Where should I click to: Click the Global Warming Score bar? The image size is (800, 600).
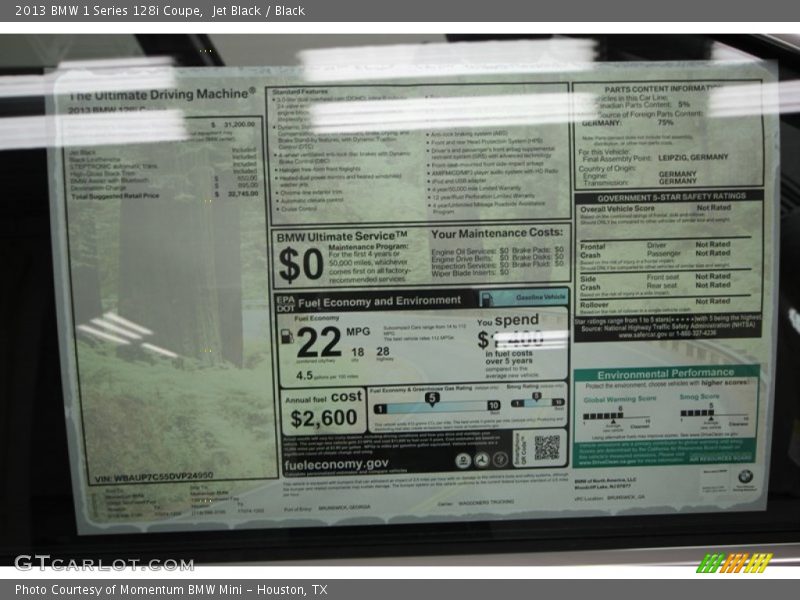tap(619, 415)
